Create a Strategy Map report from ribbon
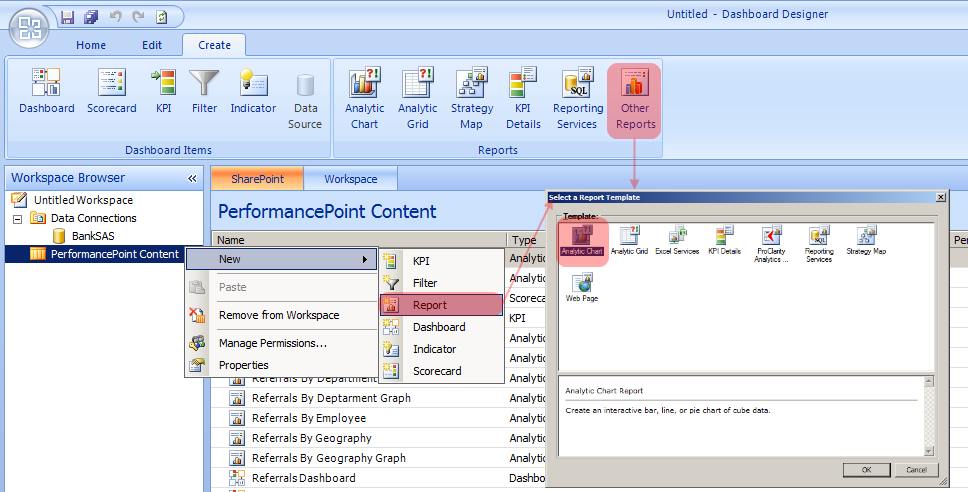968x492 pixels. click(472, 99)
